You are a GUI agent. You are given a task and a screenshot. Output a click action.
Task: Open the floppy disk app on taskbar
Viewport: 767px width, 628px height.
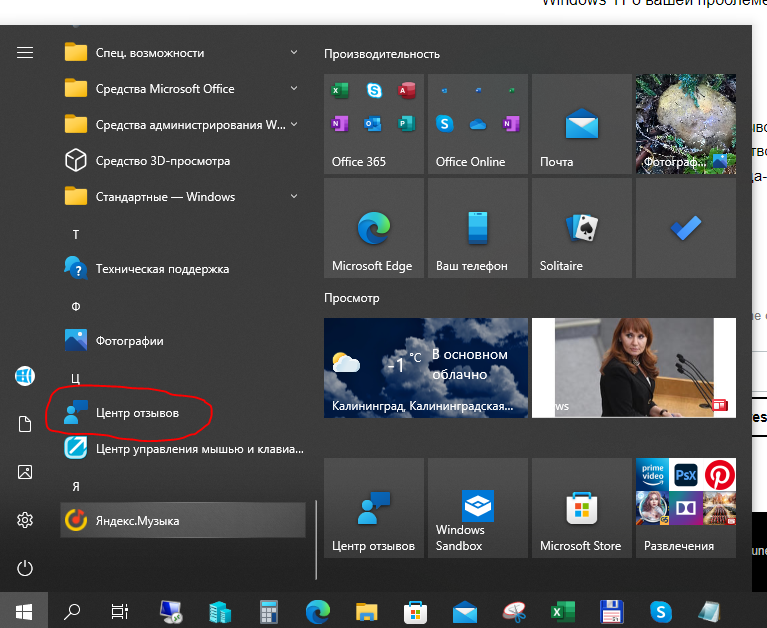611,611
